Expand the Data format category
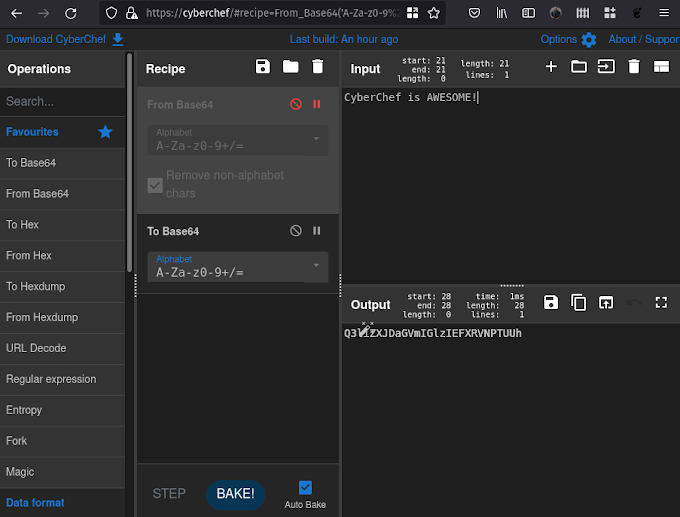The height and width of the screenshot is (517, 680). pos(62,503)
